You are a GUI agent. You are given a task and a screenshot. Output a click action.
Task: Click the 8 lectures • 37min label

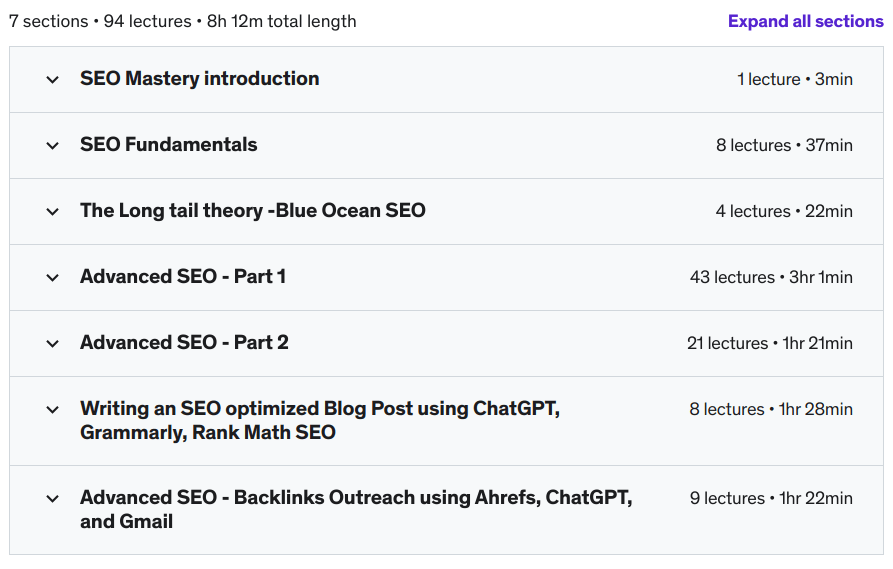point(784,145)
